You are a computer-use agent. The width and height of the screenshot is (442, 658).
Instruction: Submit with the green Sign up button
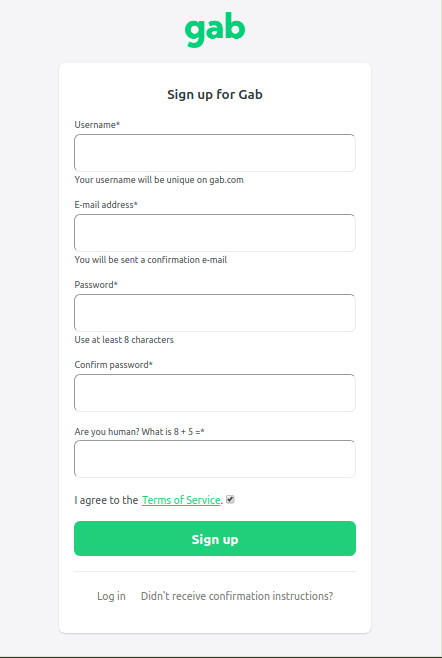coord(215,538)
